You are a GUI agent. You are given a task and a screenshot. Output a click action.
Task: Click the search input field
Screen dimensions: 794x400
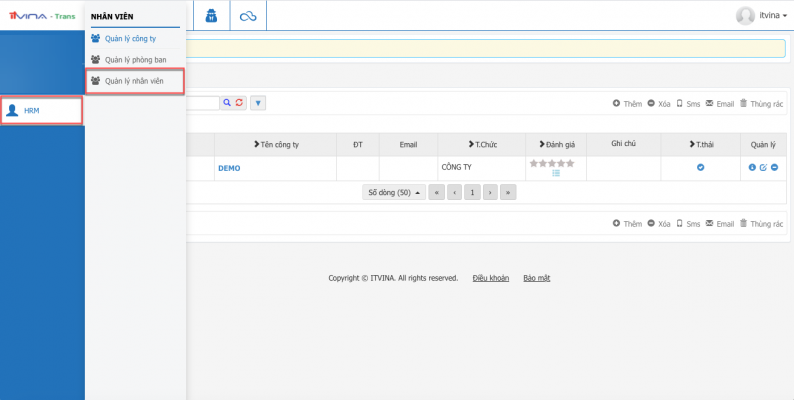point(202,103)
